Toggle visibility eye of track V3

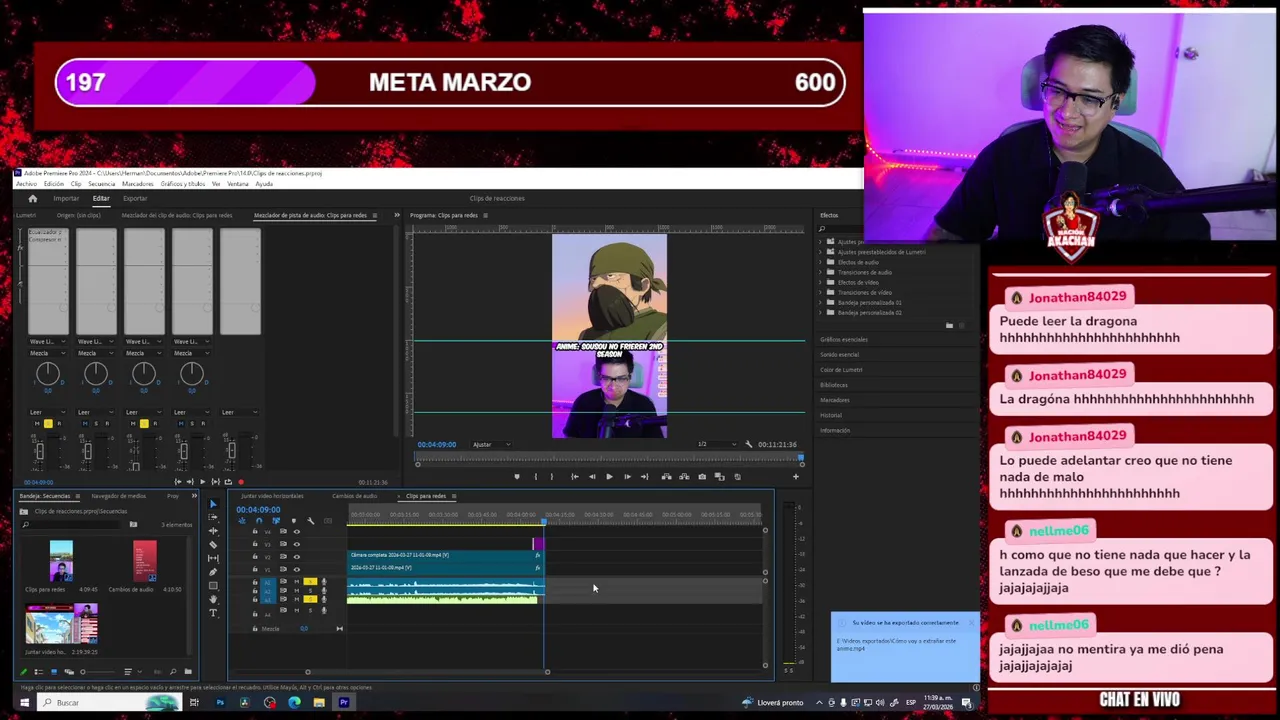click(297, 544)
